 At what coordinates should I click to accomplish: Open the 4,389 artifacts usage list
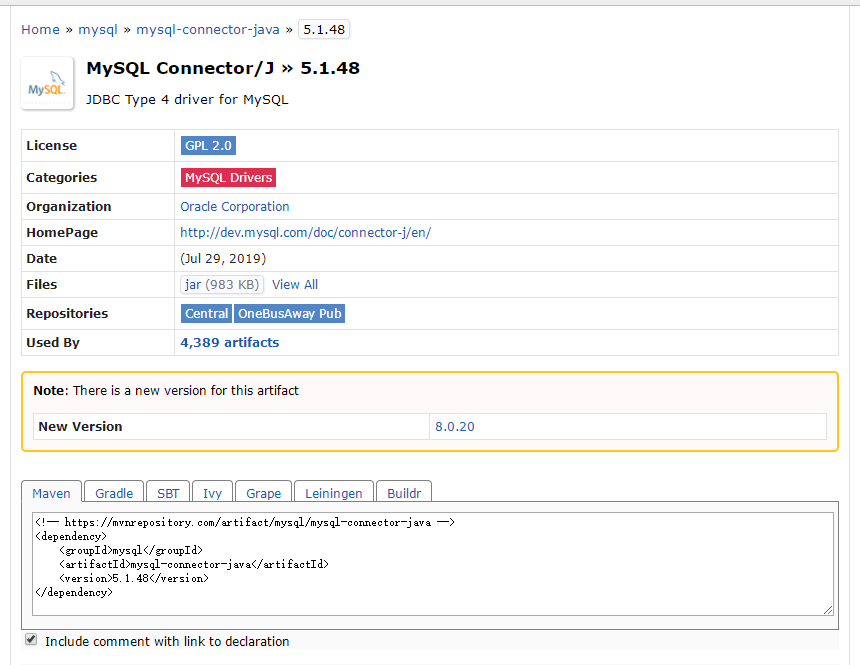(x=229, y=341)
